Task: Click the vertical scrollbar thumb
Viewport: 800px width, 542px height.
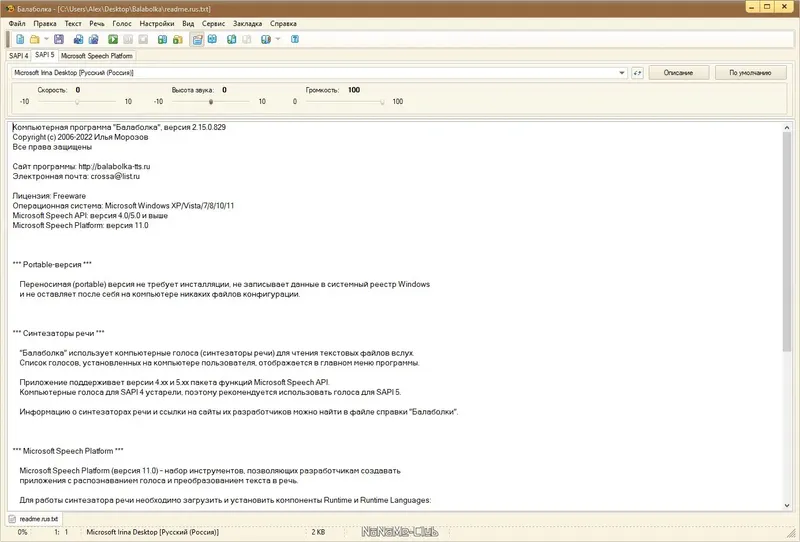Action: [786, 242]
